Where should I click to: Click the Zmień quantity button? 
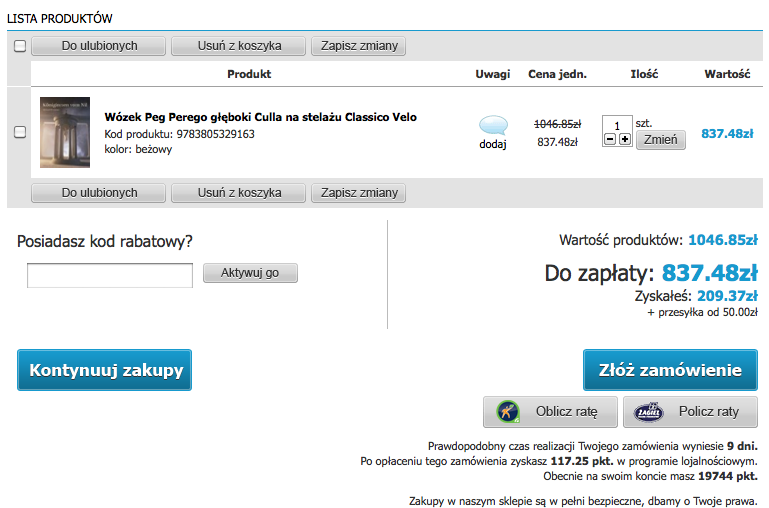(x=661, y=140)
